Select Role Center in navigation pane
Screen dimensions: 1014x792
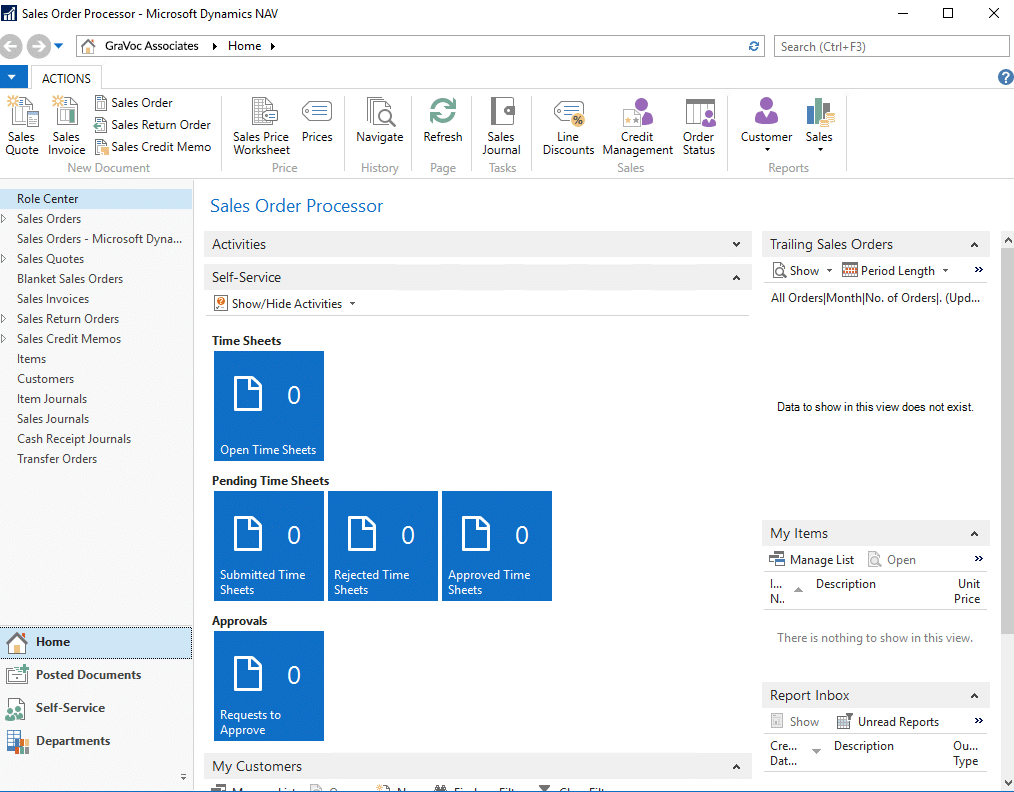pos(96,198)
